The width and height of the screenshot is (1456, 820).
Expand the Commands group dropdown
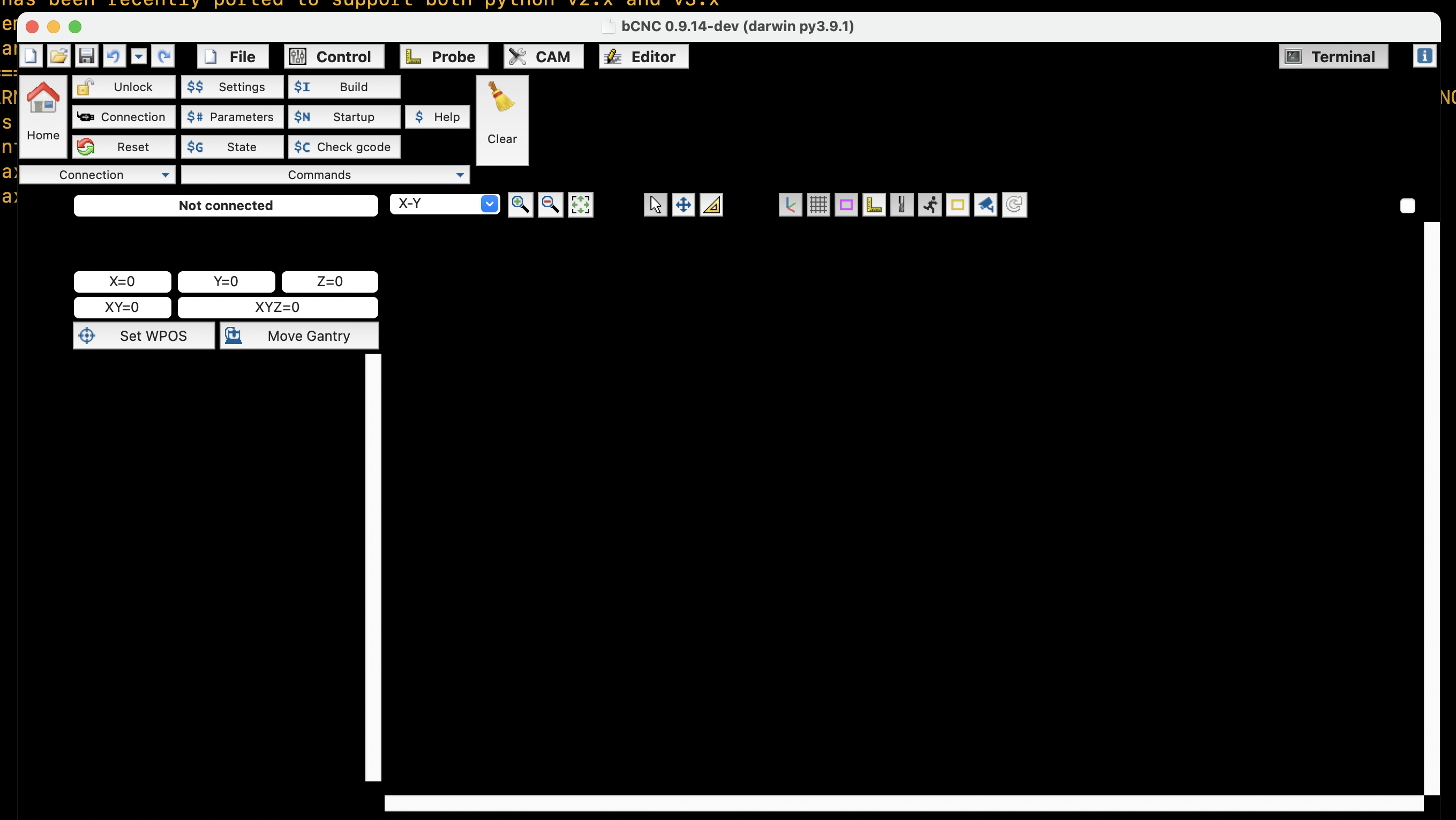click(x=460, y=175)
